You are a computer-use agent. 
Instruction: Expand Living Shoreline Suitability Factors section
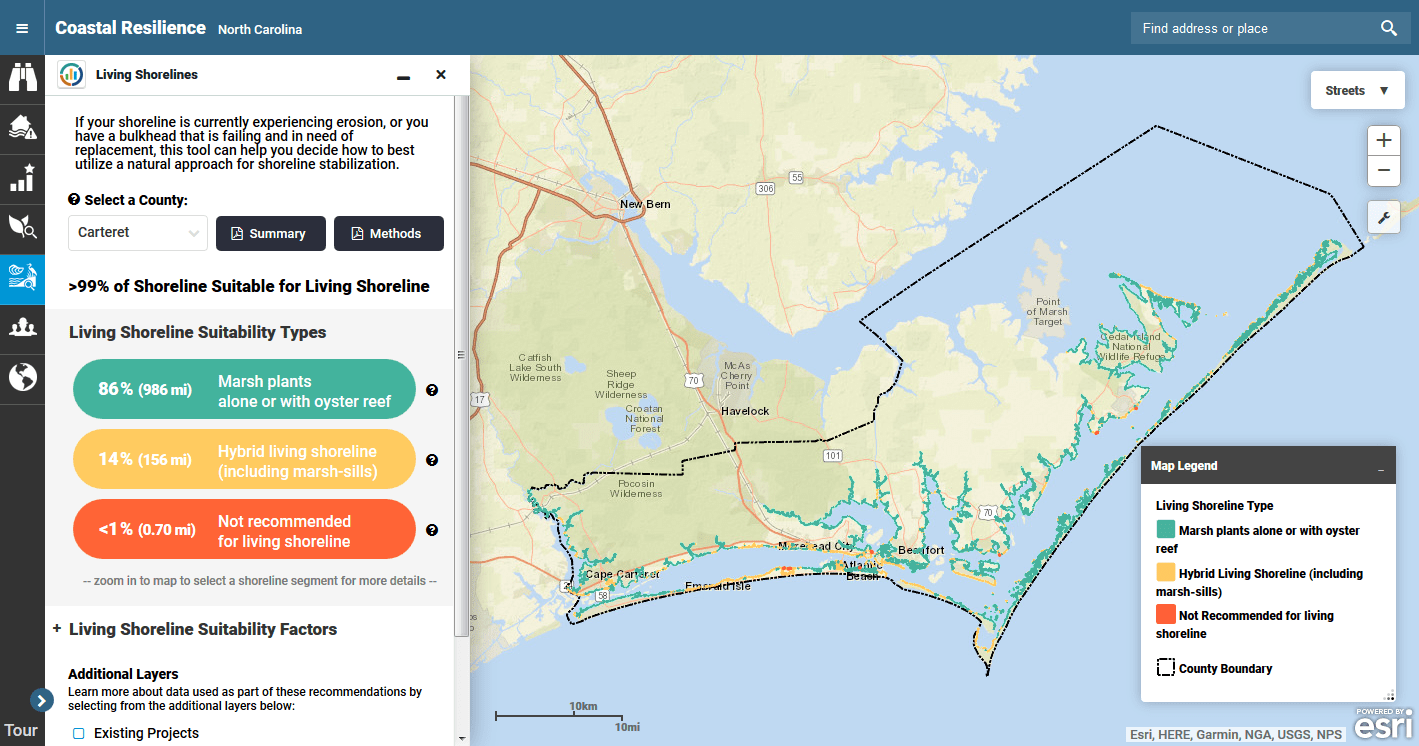55,629
